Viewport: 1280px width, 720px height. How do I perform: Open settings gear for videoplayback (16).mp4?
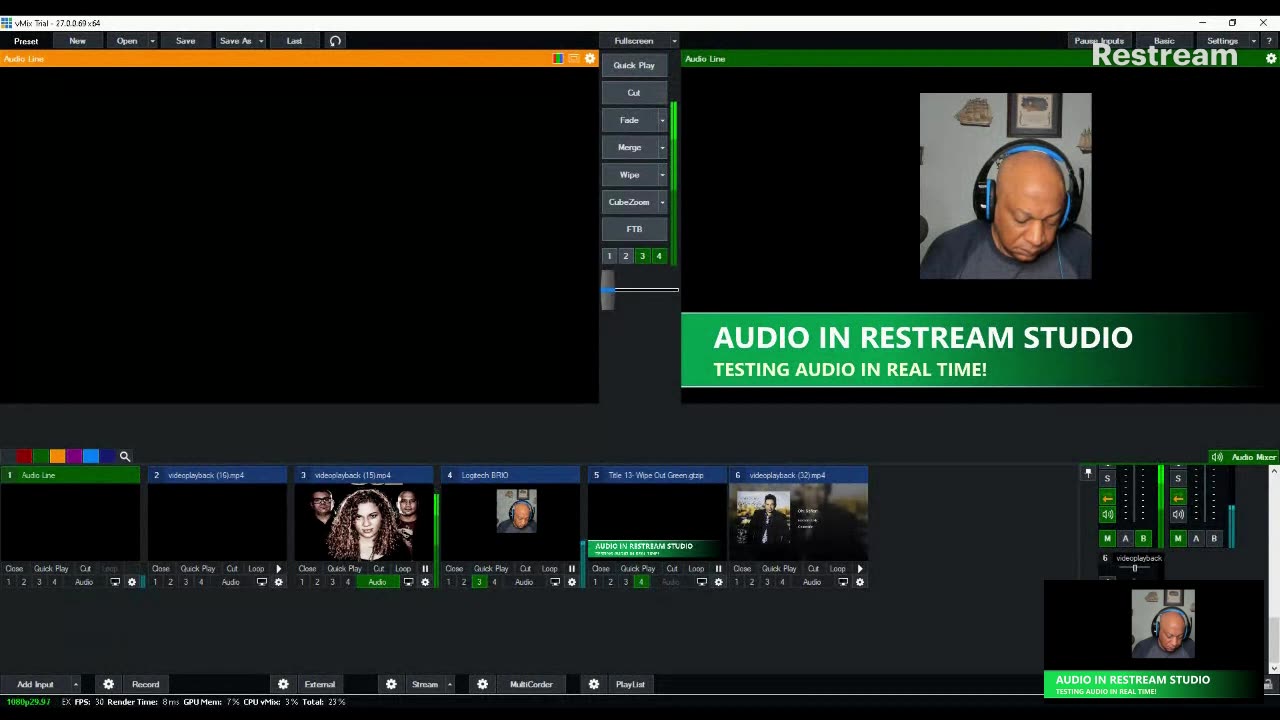(278, 582)
